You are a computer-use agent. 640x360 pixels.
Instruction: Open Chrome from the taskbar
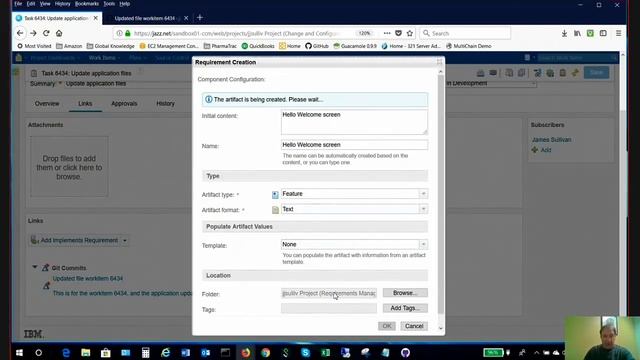[x=265, y=352]
